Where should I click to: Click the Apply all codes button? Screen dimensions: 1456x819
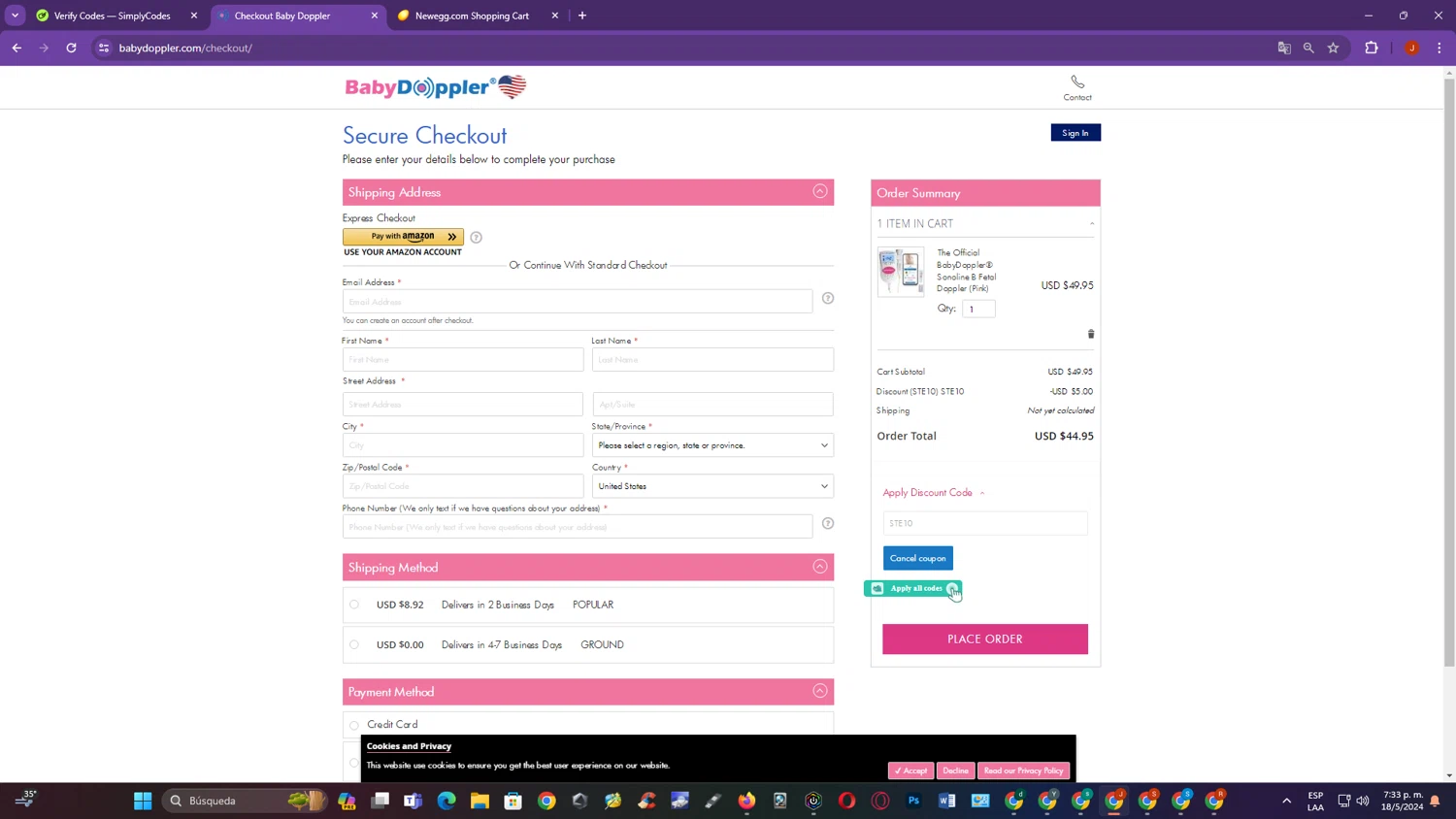tap(912, 588)
